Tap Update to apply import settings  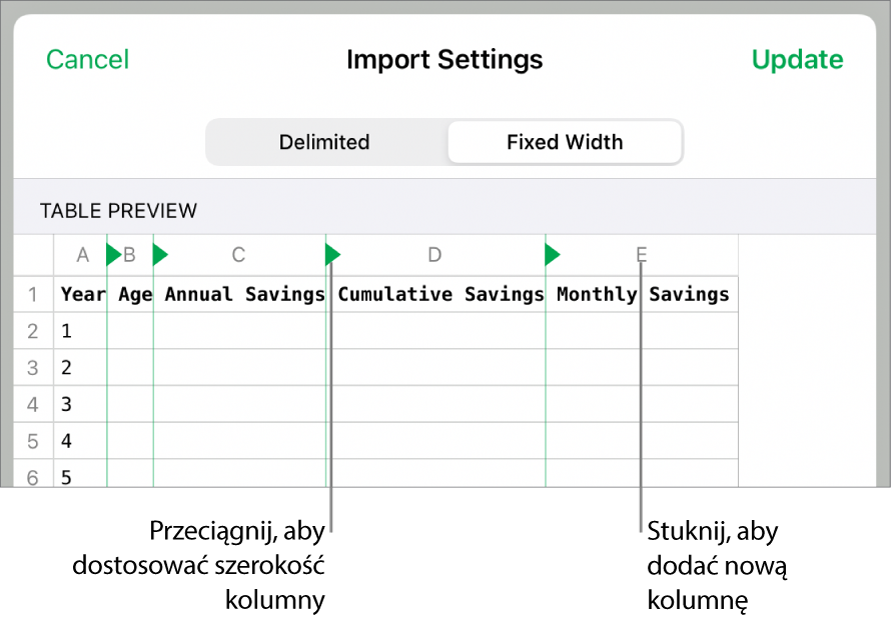[x=797, y=60]
